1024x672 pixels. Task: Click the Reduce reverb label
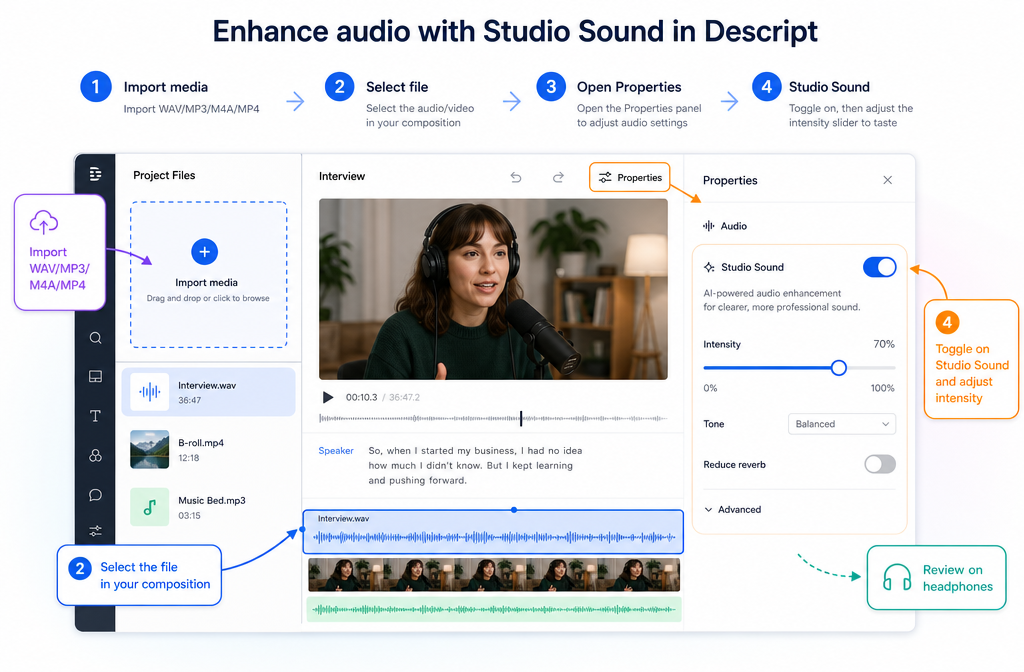click(734, 464)
